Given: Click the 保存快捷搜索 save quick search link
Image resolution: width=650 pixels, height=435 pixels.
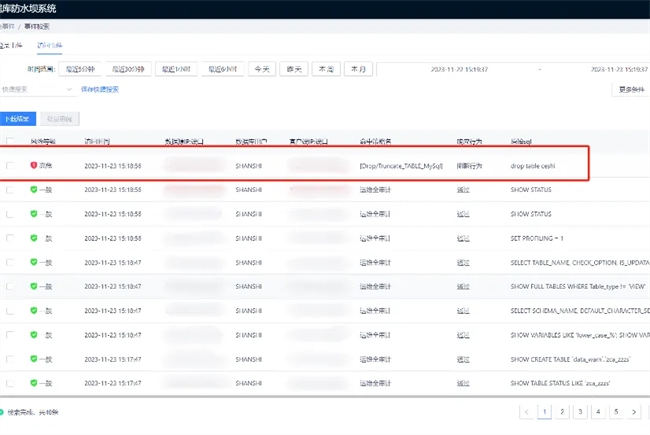Looking at the screenshot, I should click(100, 89).
